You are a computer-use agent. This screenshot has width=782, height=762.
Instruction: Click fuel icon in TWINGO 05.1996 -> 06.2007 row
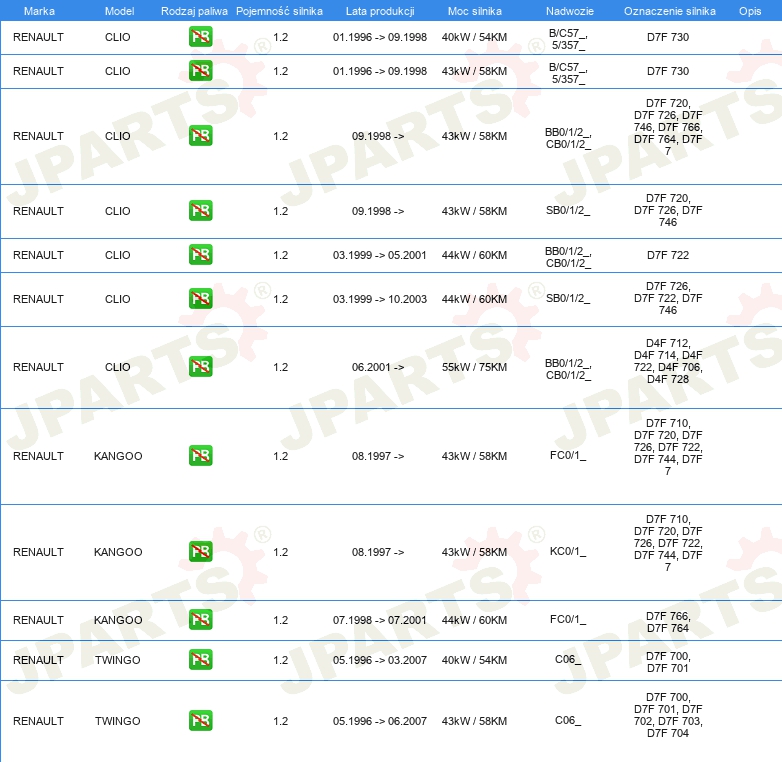pos(200,721)
